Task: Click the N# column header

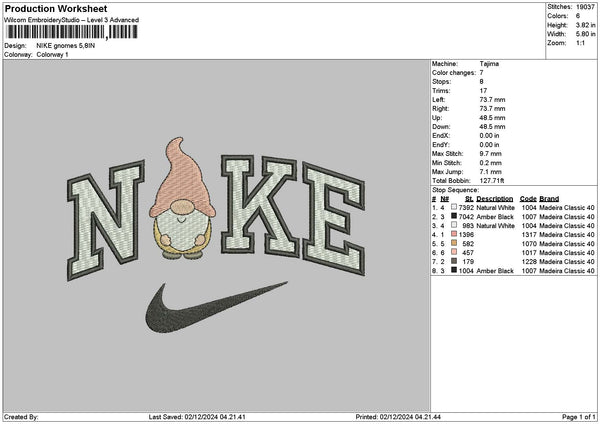Action: pos(445,199)
